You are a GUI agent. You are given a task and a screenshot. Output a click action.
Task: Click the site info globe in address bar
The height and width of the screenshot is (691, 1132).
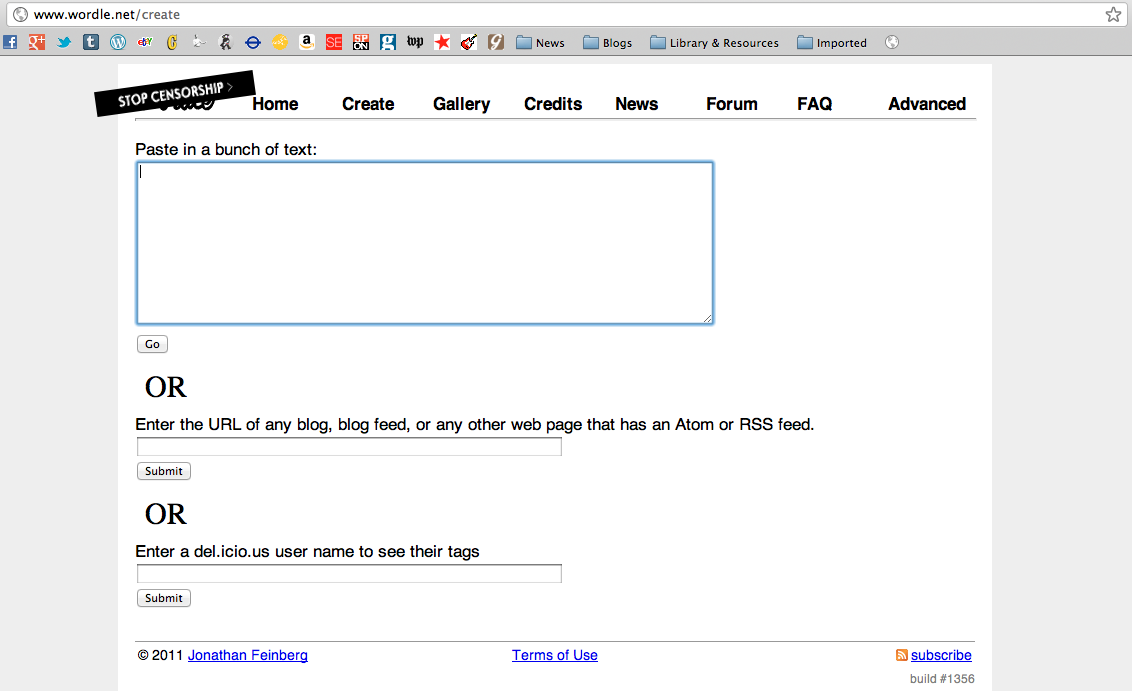point(20,14)
